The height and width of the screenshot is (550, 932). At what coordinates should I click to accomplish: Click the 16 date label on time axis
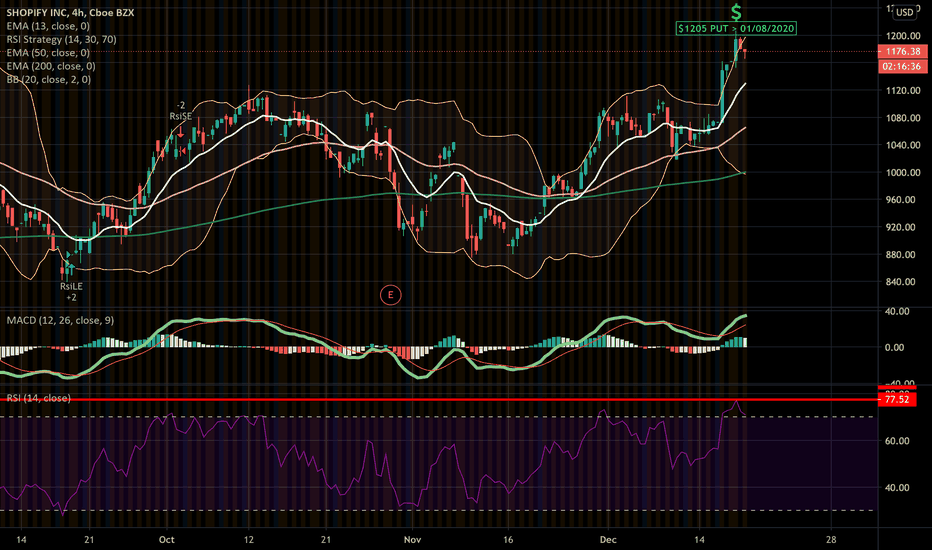pyautogui.click(x=508, y=540)
